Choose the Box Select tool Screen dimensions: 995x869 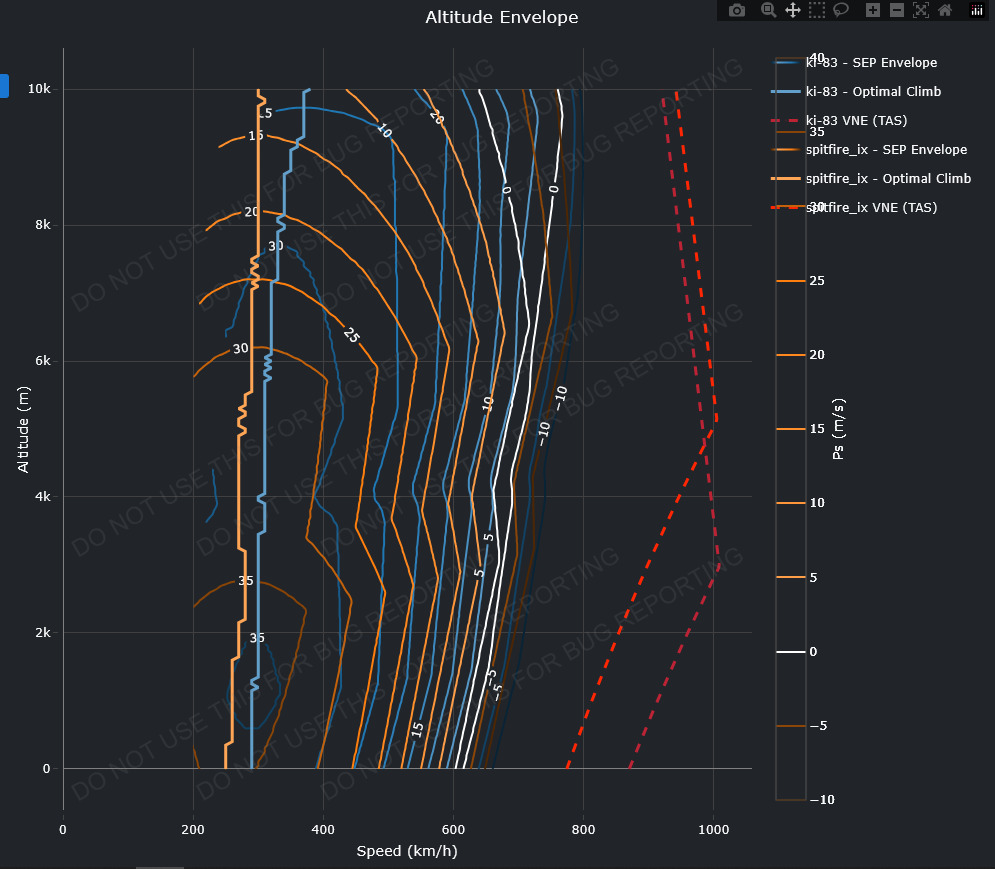(817, 10)
